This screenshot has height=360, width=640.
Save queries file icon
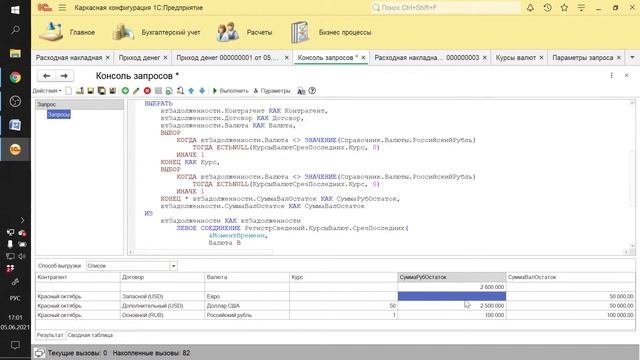coord(91,91)
